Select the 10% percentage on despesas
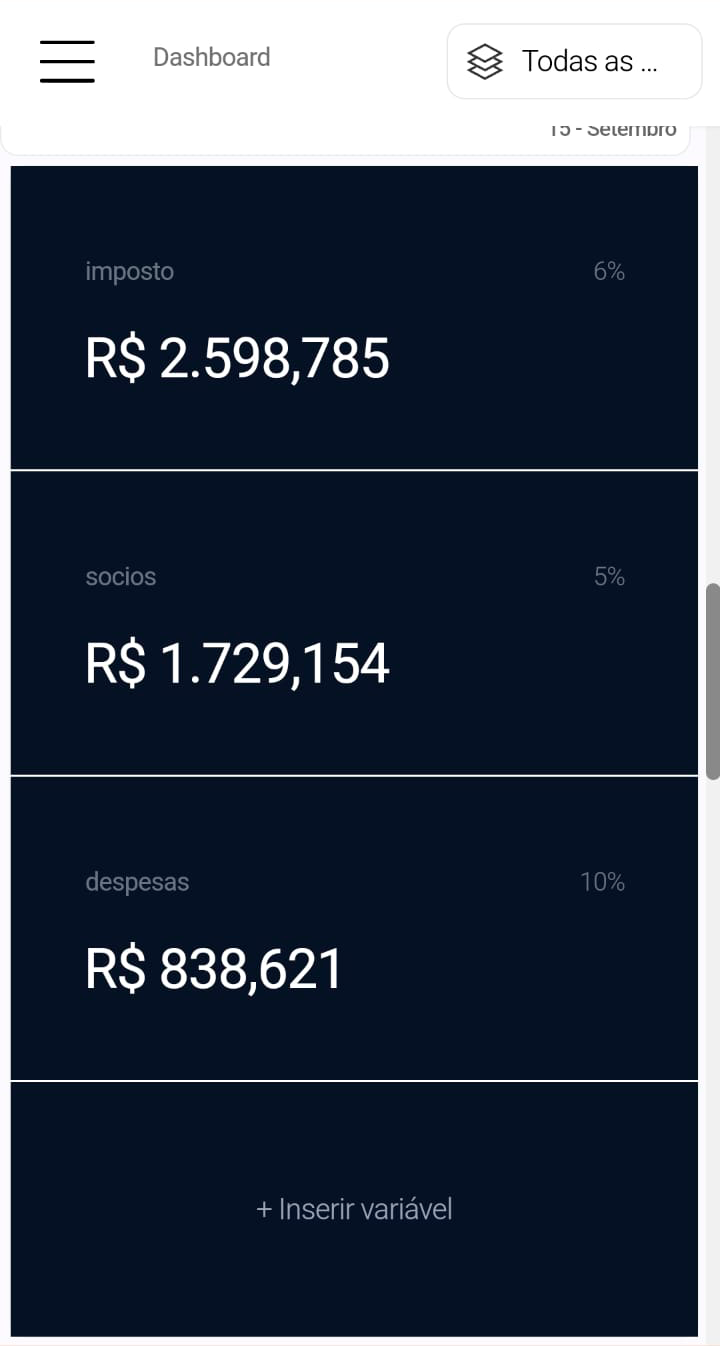Viewport: 720px width, 1346px height. click(x=602, y=882)
